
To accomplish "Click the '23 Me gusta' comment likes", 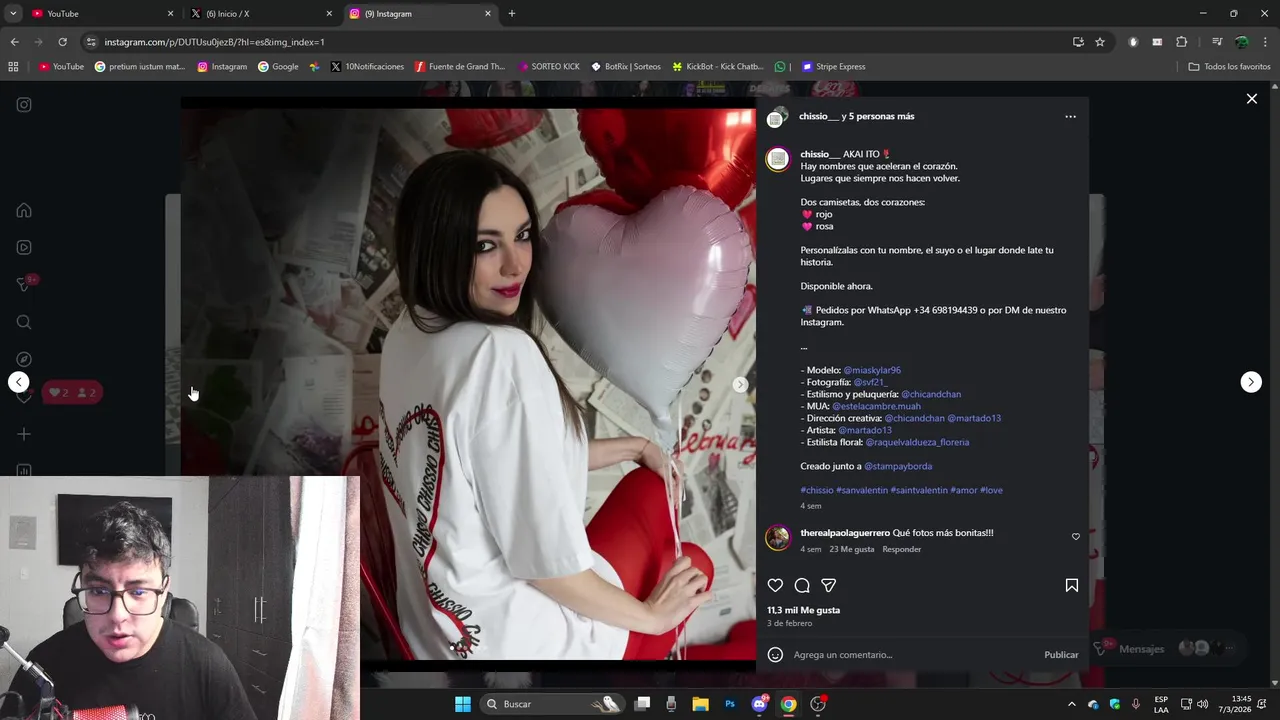I will click(852, 549).
